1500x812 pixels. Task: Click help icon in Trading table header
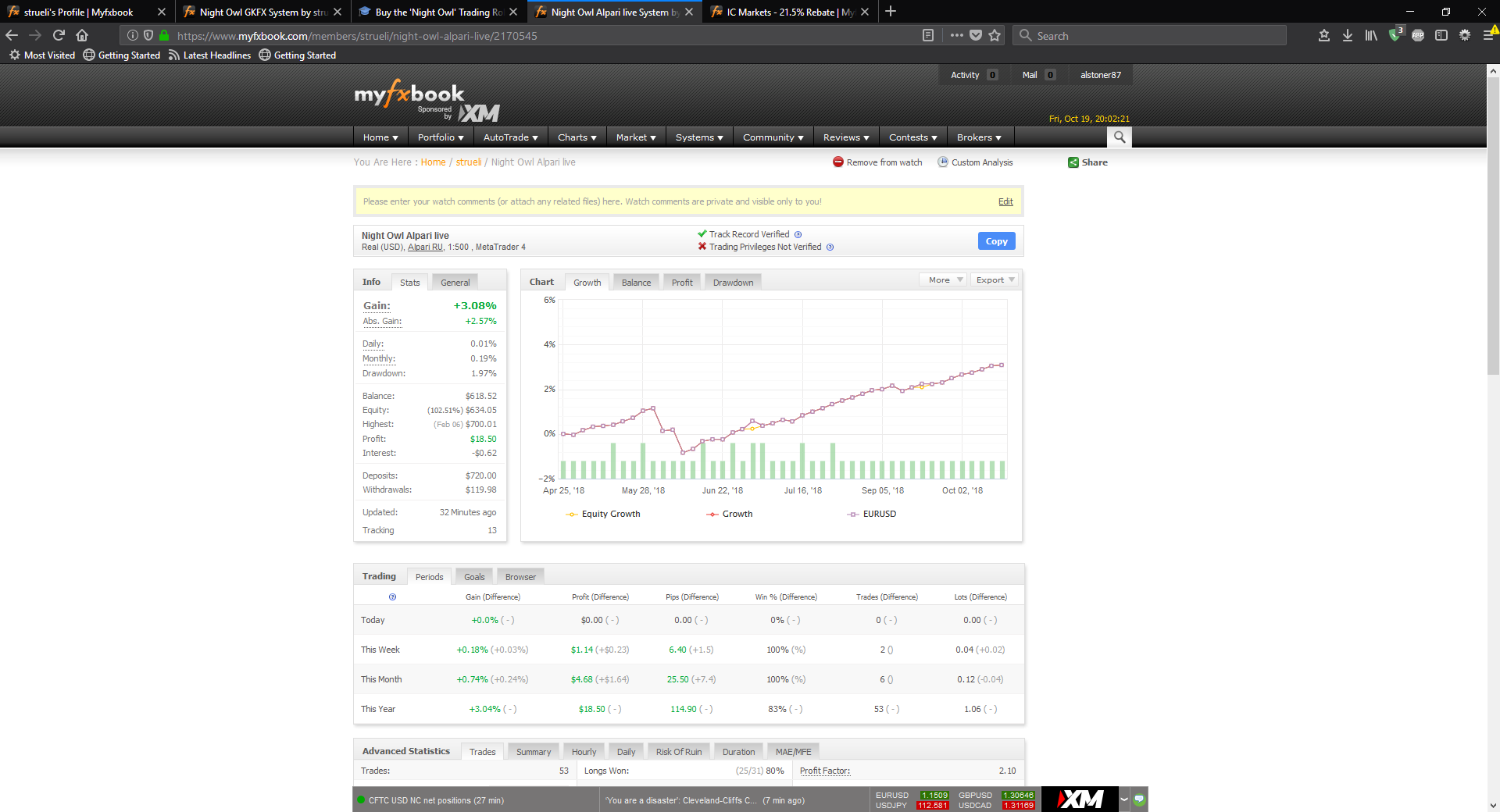pyautogui.click(x=392, y=597)
